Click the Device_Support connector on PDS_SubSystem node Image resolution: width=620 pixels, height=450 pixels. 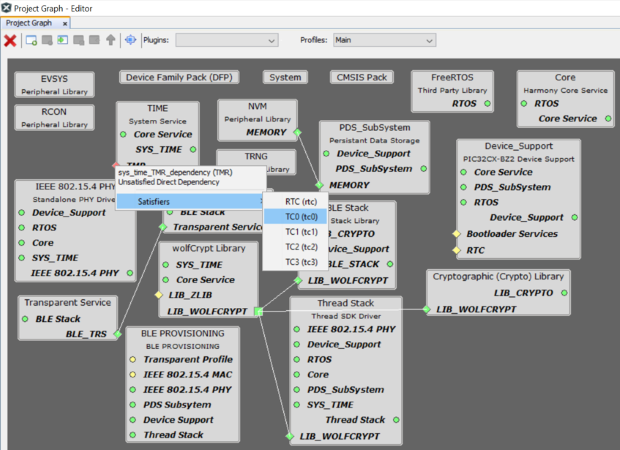coord(326,153)
